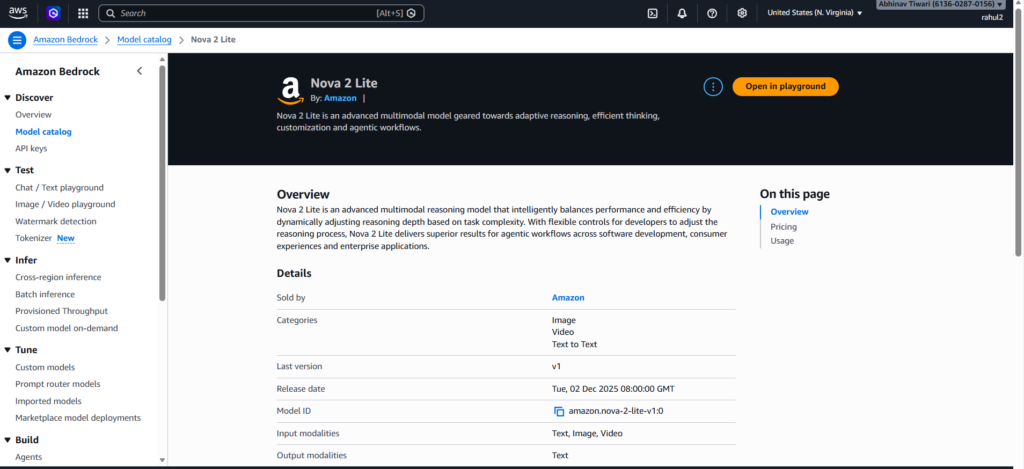Open the services grid menu icon
1024x469 pixels.
(82, 13)
